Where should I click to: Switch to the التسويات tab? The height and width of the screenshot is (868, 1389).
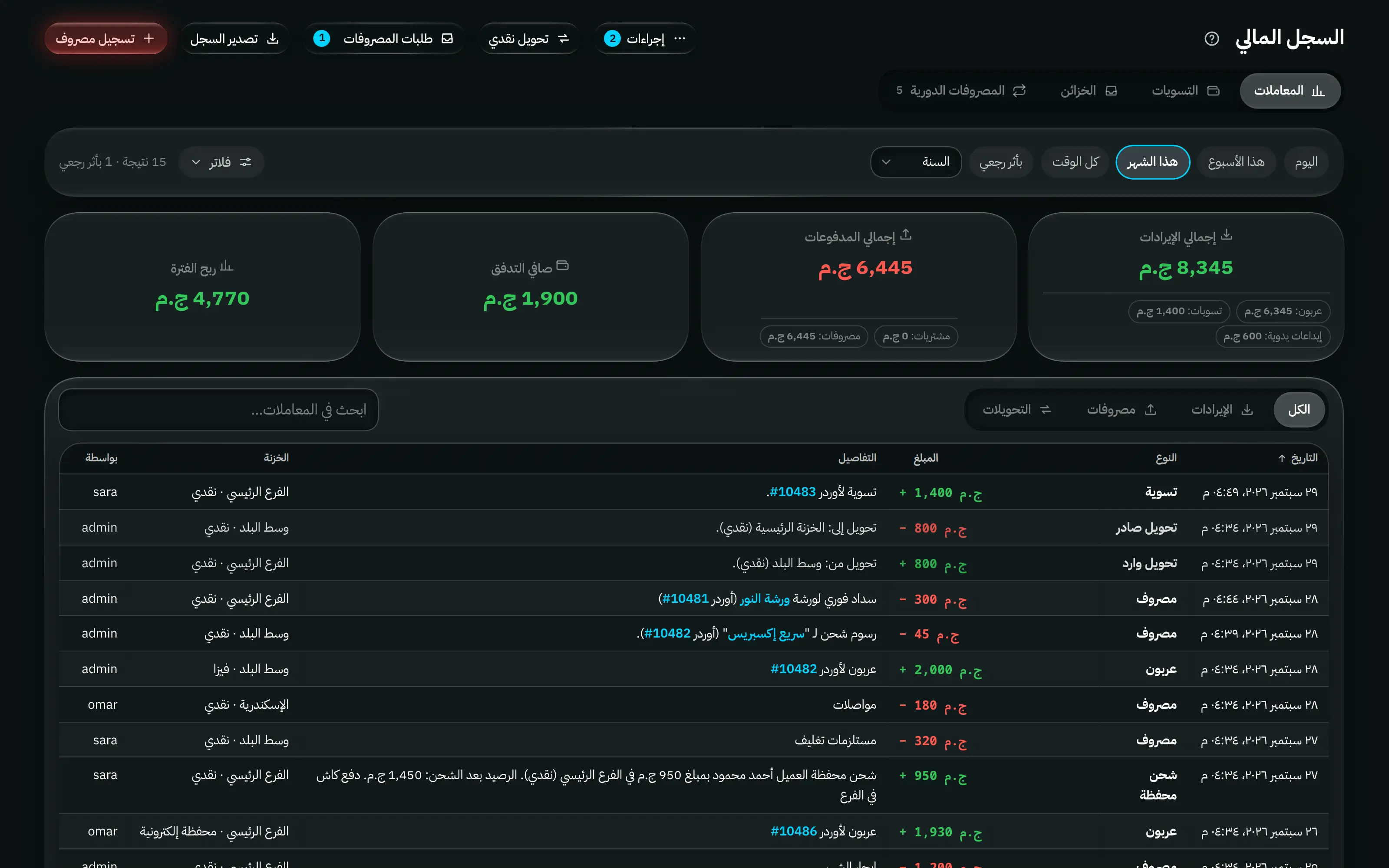coord(1185,91)
